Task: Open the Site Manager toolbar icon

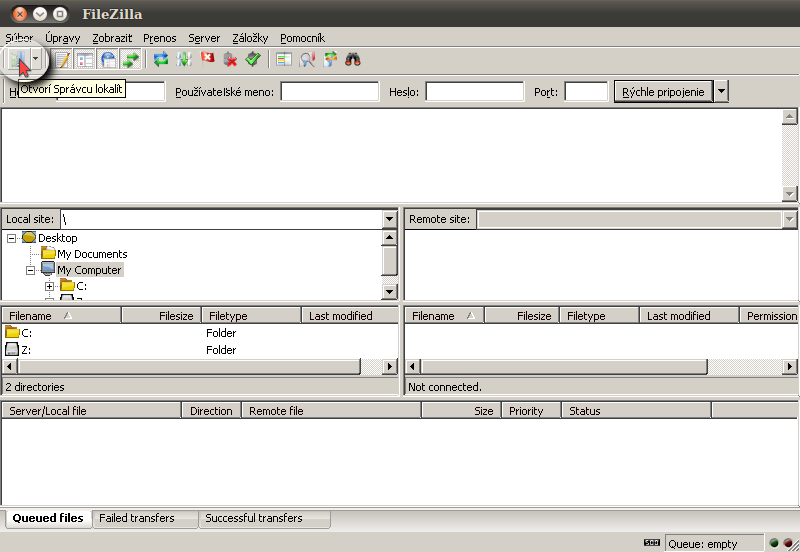Action: coord(18,60)
